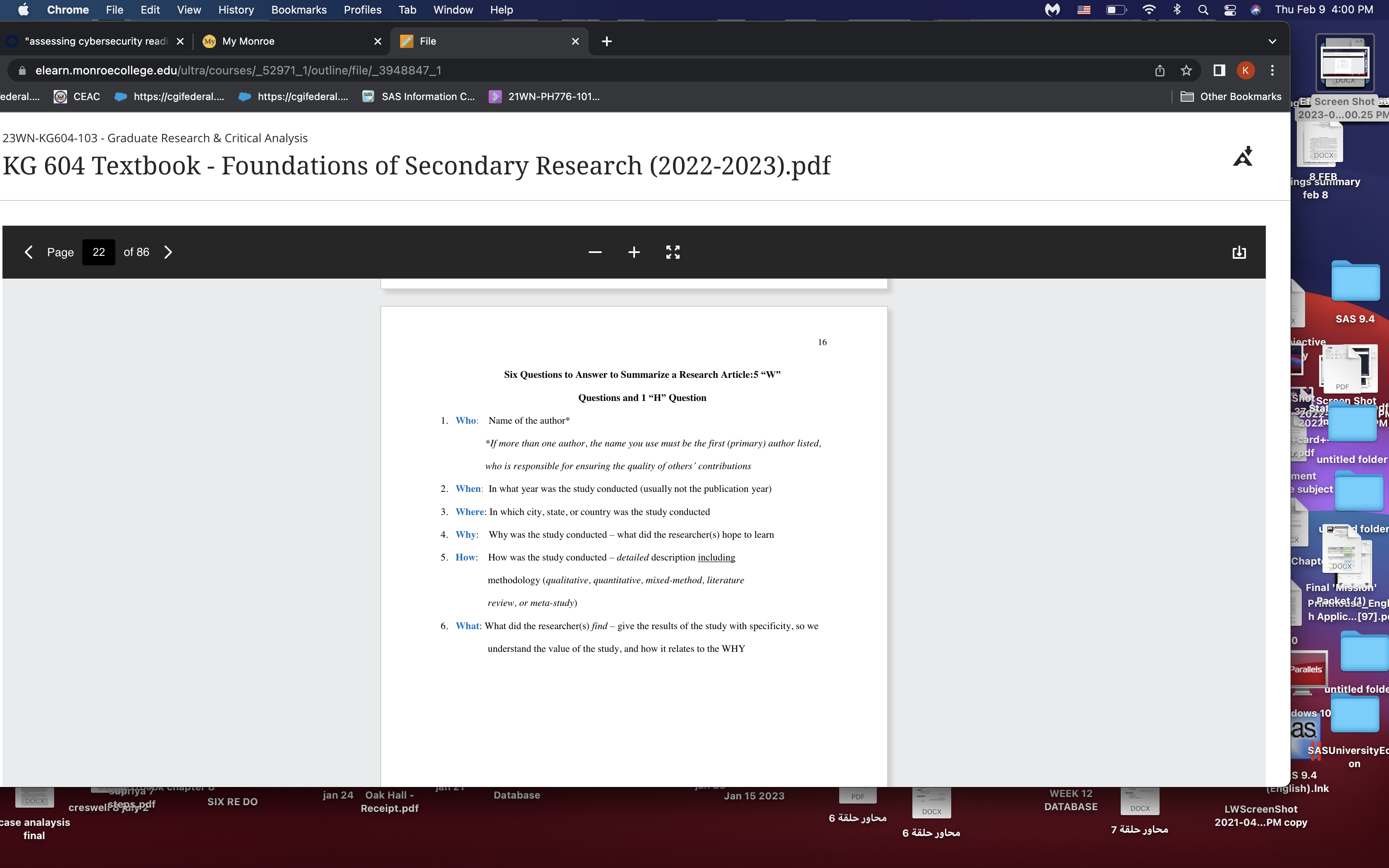Open Control Center icon
This screenshot has height=868, width=1389.
[1229, 10]
